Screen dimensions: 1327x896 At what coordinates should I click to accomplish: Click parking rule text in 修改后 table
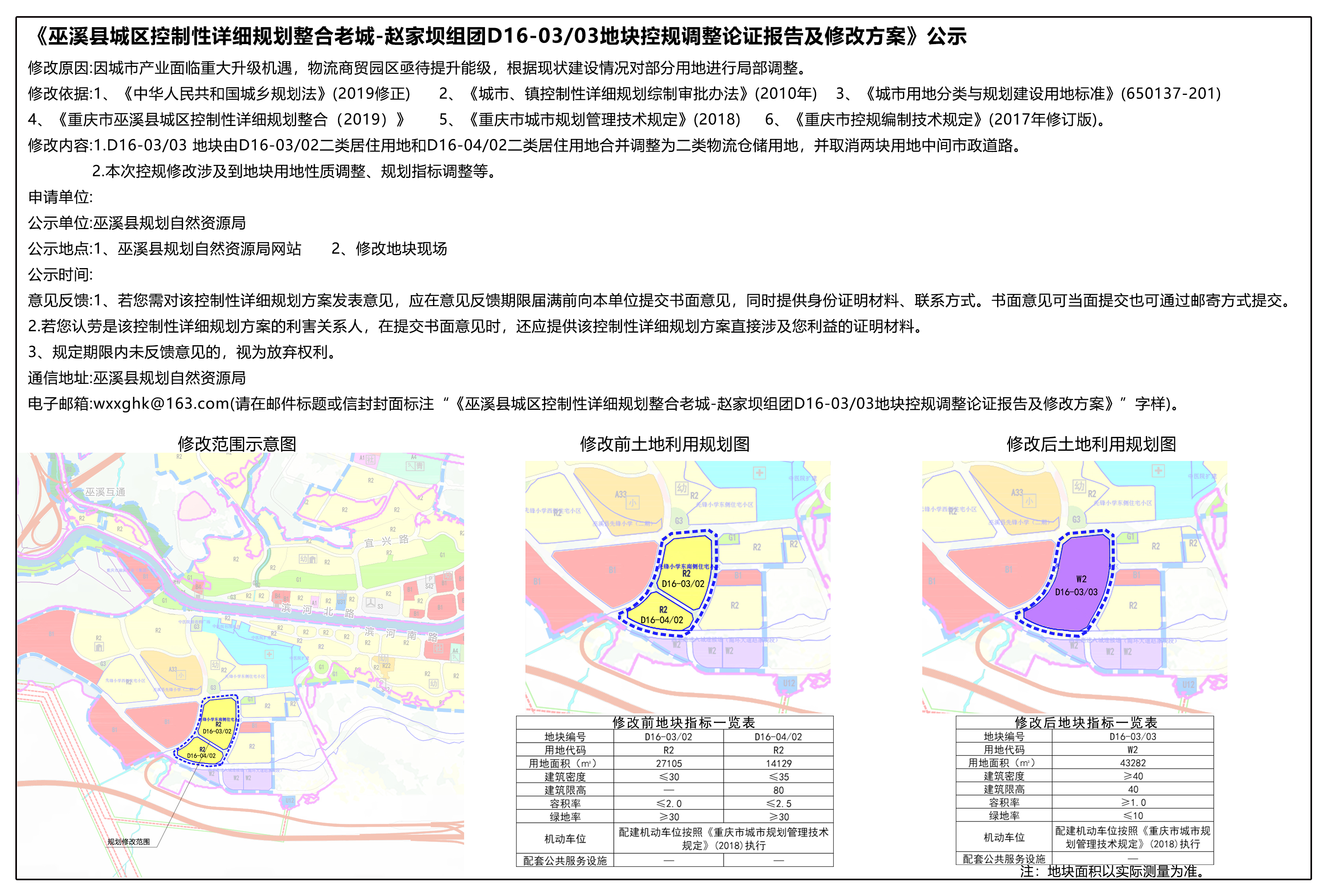1133,837
